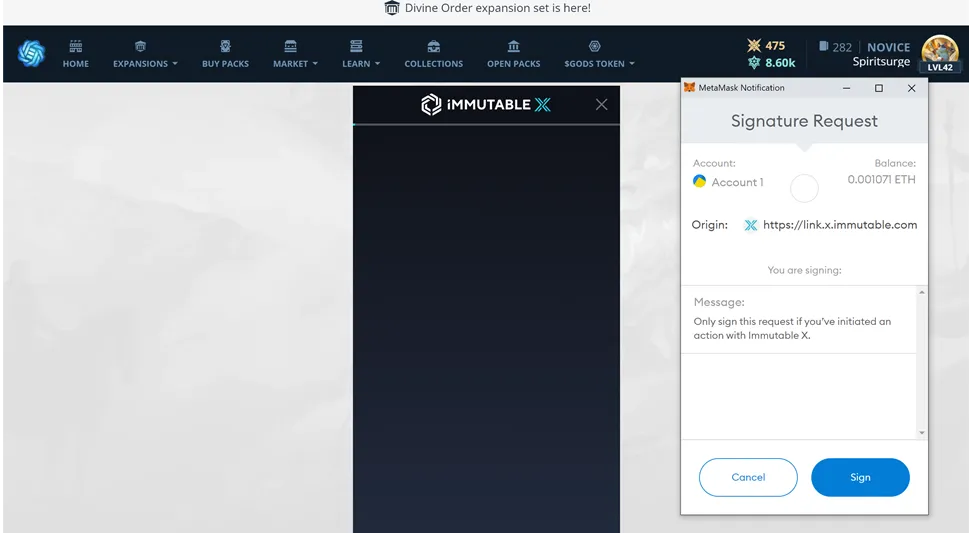Click the temple icon in announcement banner
This screenshot has height=533, width=969.
pyautogui.click(x=392, y=8)
